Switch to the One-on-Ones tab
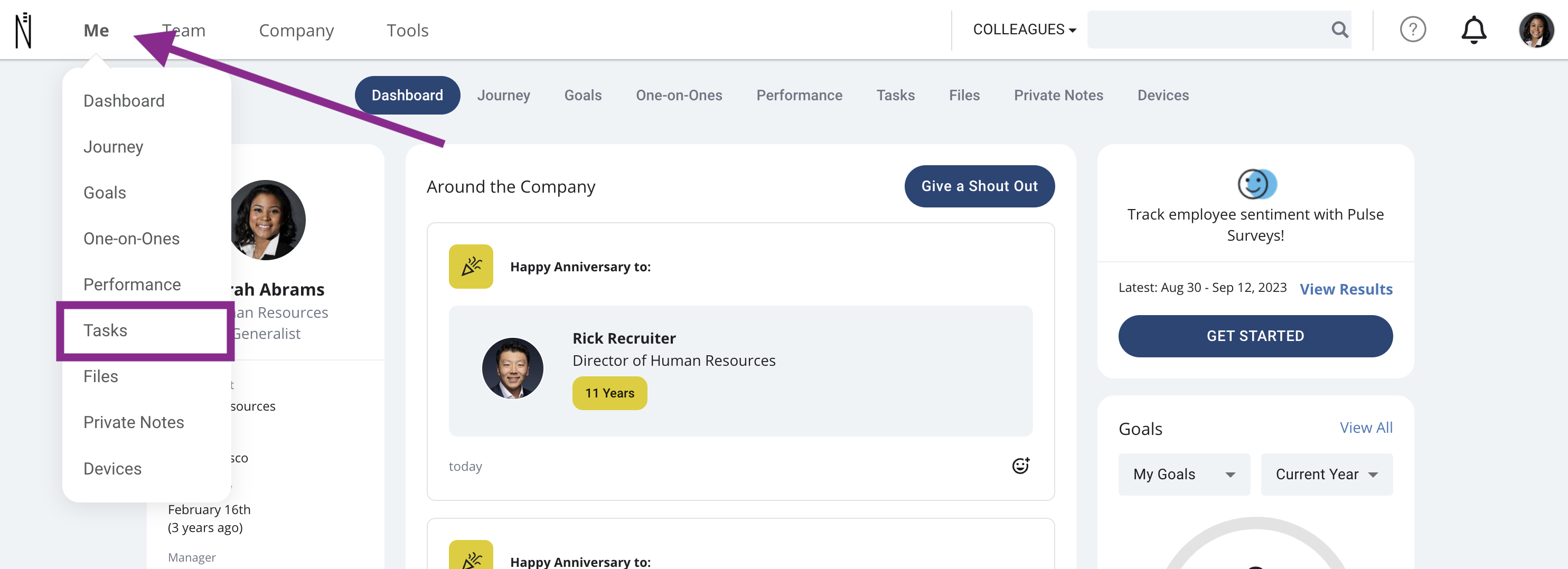This screenshot has height=569, width=1568. (679, 95)
